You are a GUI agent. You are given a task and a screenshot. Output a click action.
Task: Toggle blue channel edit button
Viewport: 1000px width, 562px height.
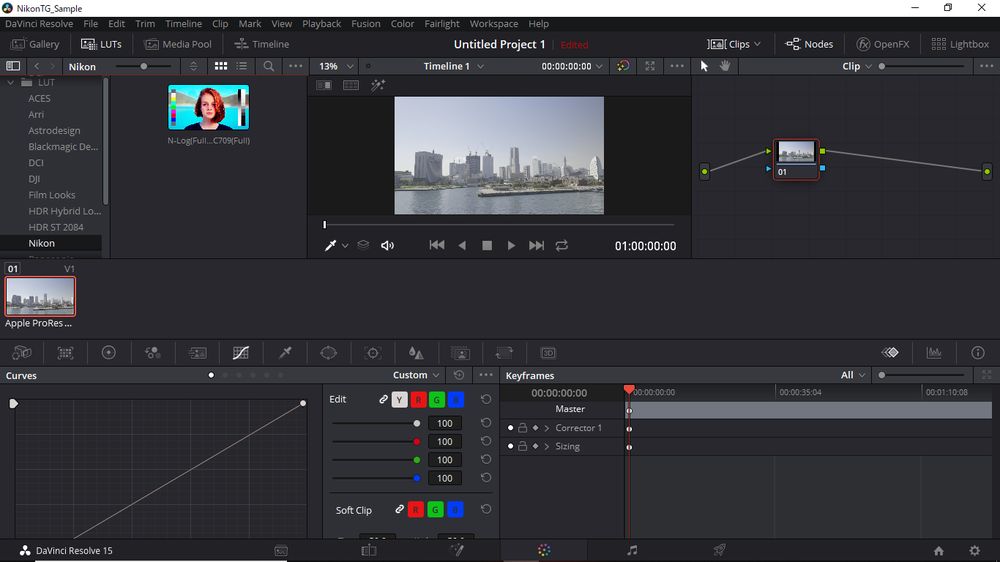click(456, 400)
